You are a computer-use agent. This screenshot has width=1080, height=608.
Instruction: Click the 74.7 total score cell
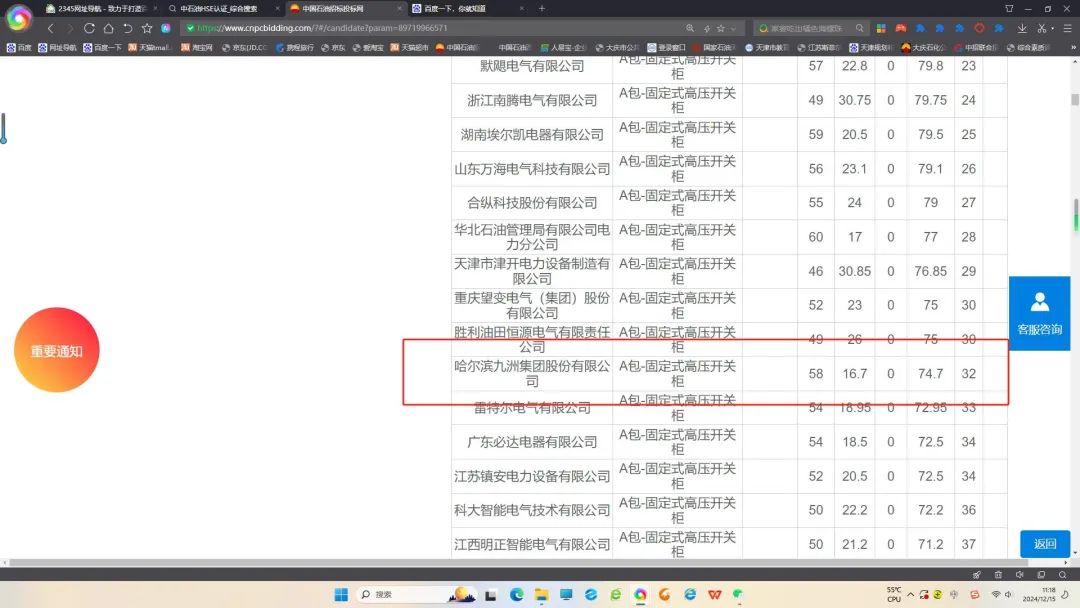click(931, 373)
